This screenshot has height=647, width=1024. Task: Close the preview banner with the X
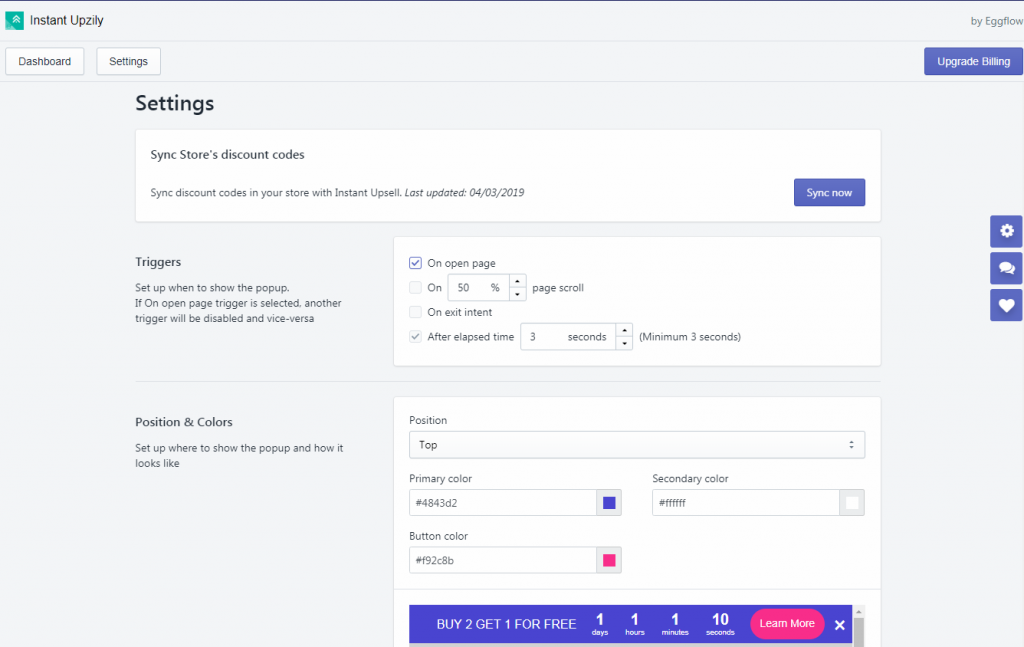pos(840,625)
